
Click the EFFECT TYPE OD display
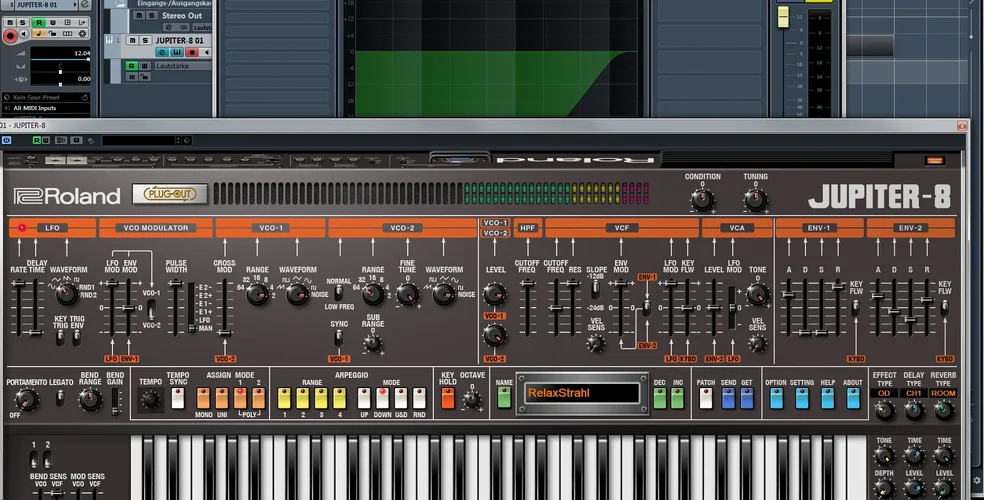click(884, 393)
